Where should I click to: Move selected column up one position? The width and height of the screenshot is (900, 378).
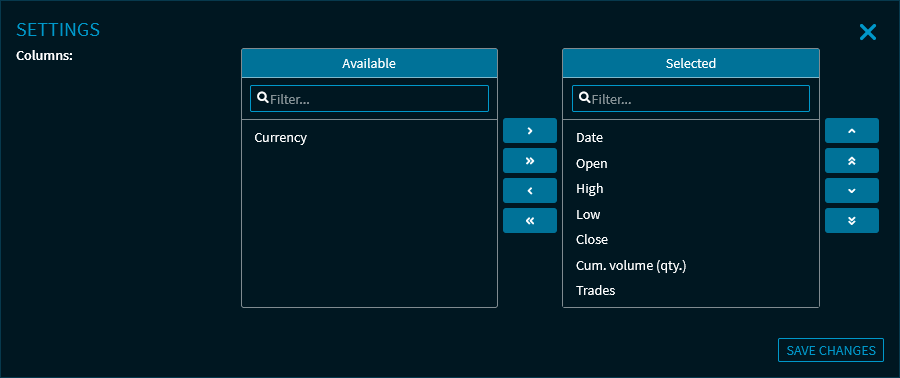point(852,131)
